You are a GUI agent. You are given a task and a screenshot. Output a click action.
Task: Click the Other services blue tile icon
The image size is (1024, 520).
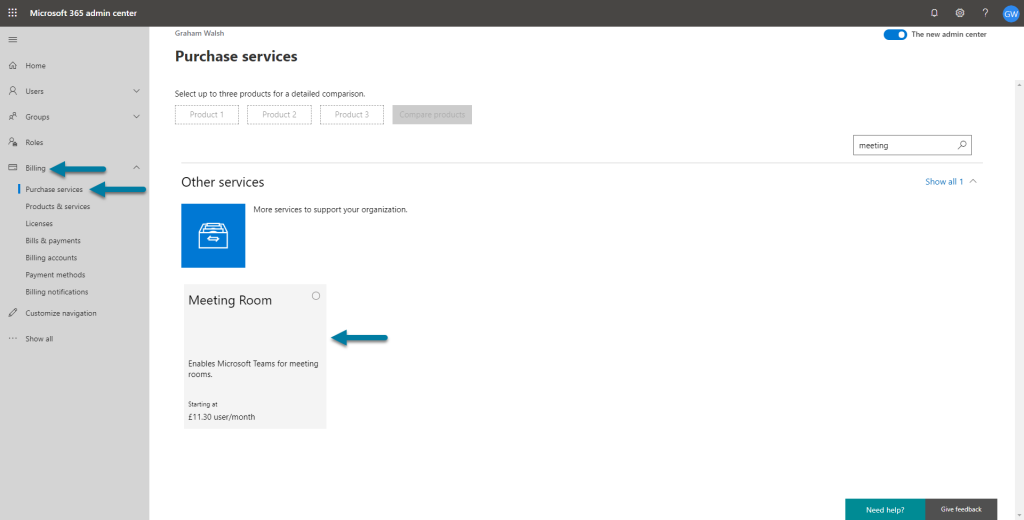click(x=213, y=236)
